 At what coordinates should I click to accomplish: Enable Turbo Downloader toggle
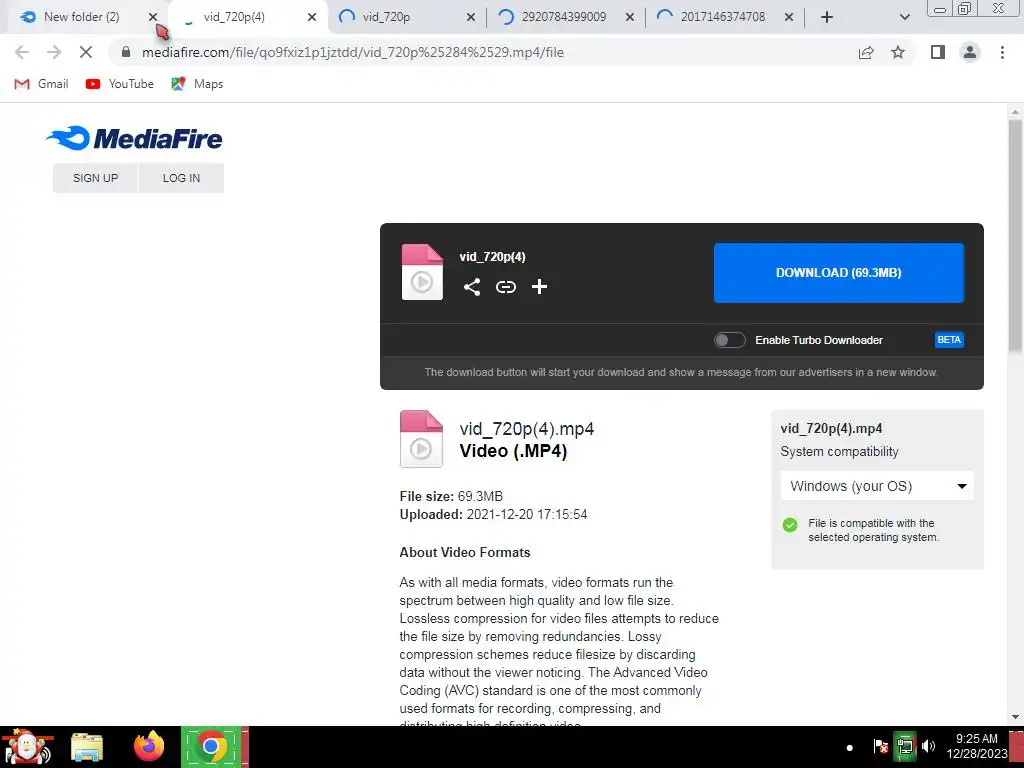pyautogui.click(x=729, y=340)
